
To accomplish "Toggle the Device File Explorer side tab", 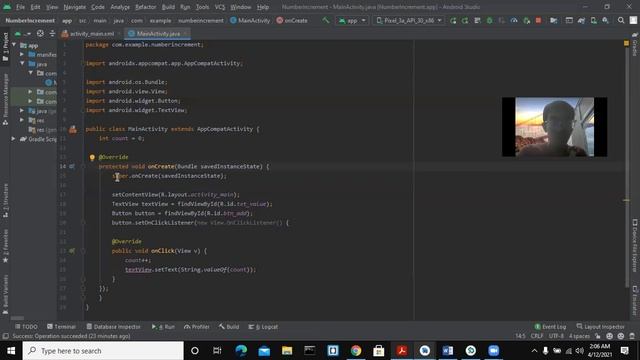I will [635, 246].
